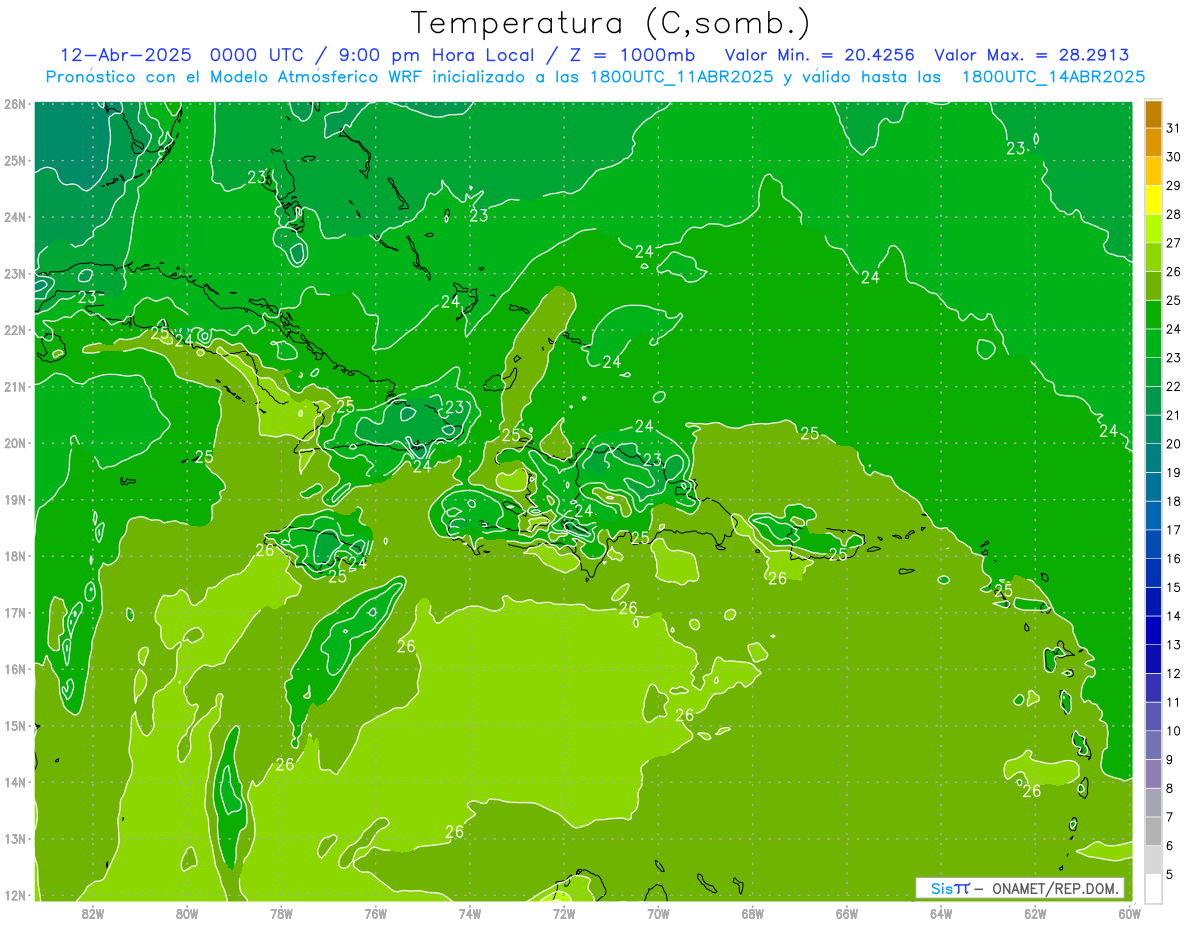Click the '17N' latitude axis label
1200x927 pixels.
(15, 612)
